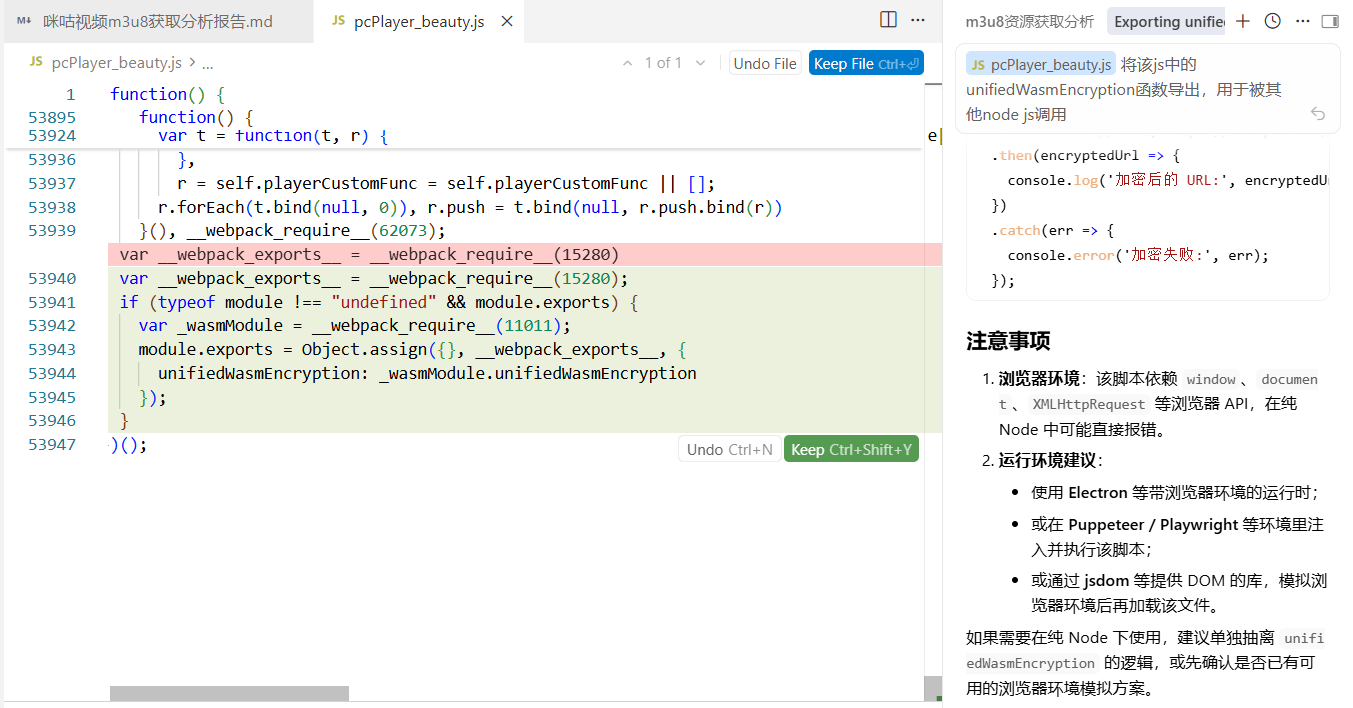The width and height of the screenshot is (1353, 708).
Task: Expand the breadcrumb ellipsis segment
Action: [x=208, y=62]
